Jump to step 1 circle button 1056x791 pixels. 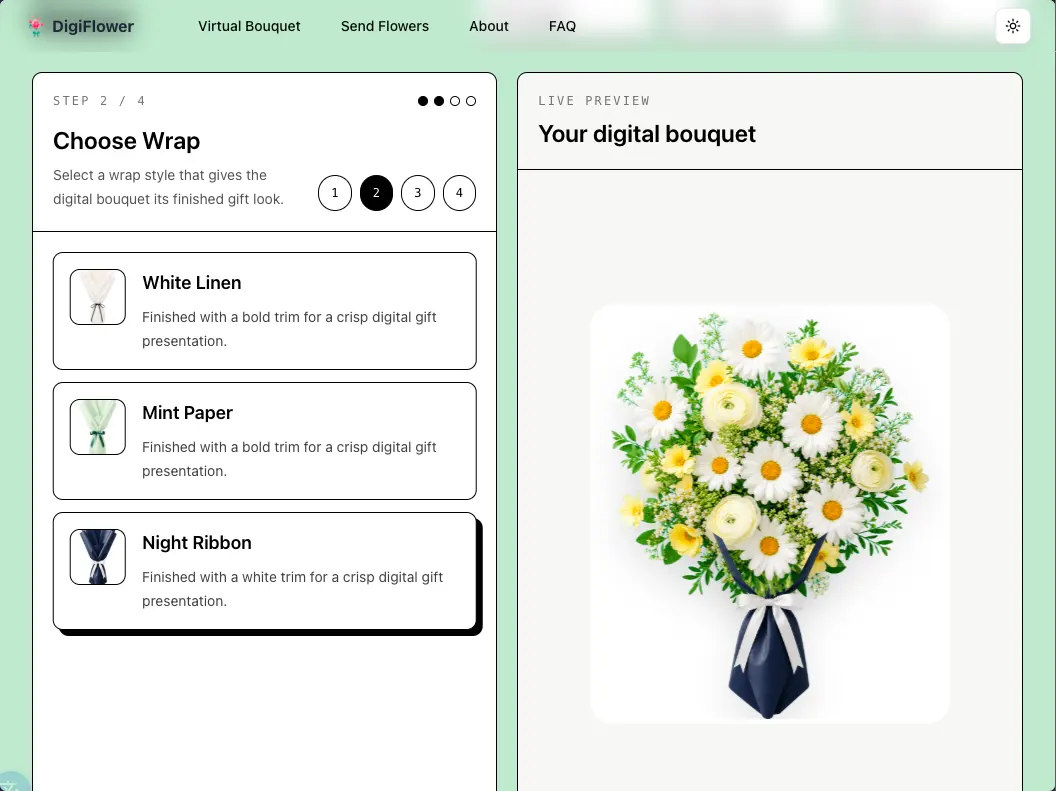(x=335, y=193)
